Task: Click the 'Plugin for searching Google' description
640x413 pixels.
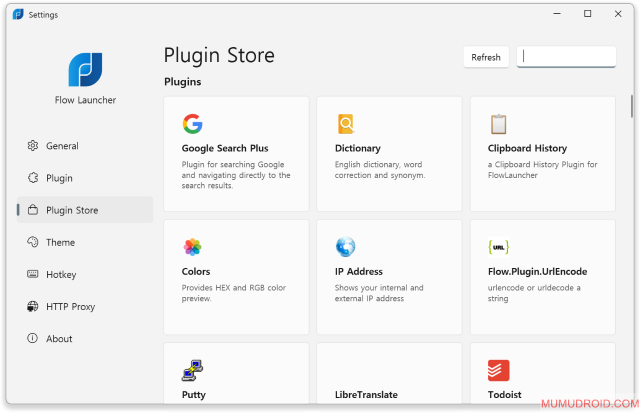Action: coord(236,175)
